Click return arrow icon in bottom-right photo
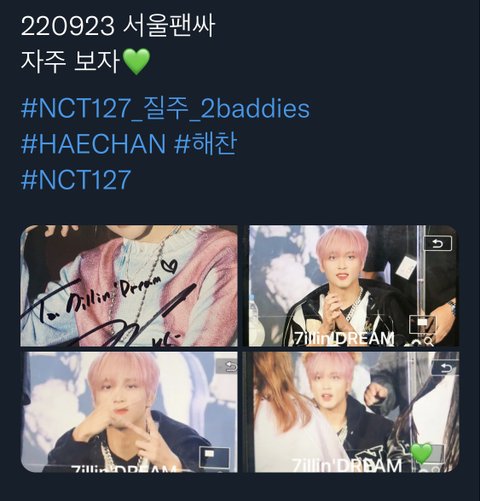Screen dimensions: 480x501 (x=445, y=368)
